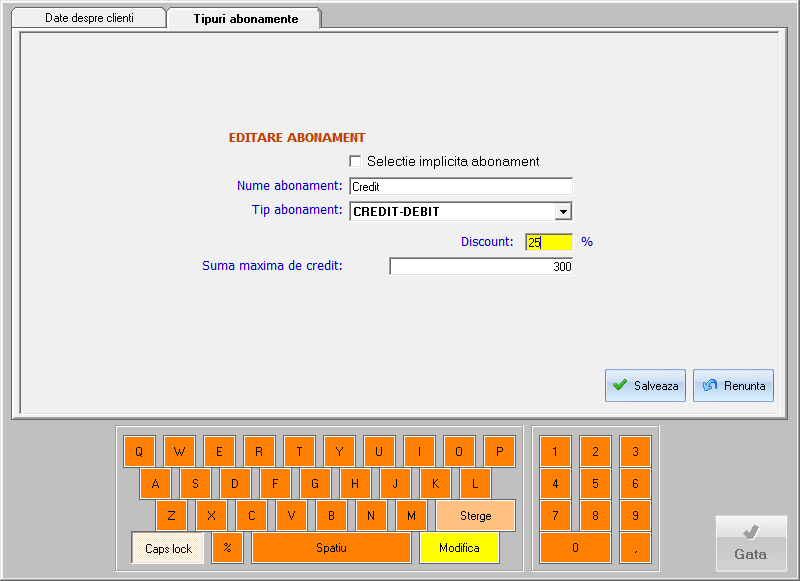Tap number 6 on numeric keypad
The height and width of the screenshot is (581, 800).
pos(635,484)
